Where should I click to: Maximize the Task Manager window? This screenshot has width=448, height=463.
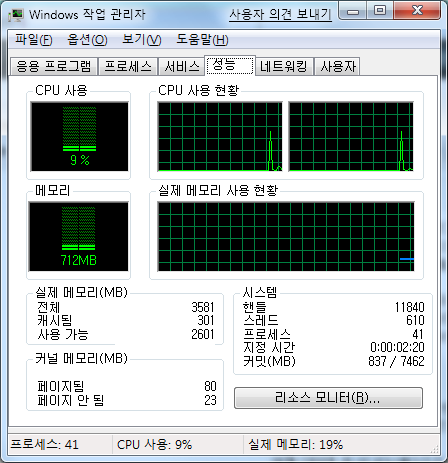(380, 11)
